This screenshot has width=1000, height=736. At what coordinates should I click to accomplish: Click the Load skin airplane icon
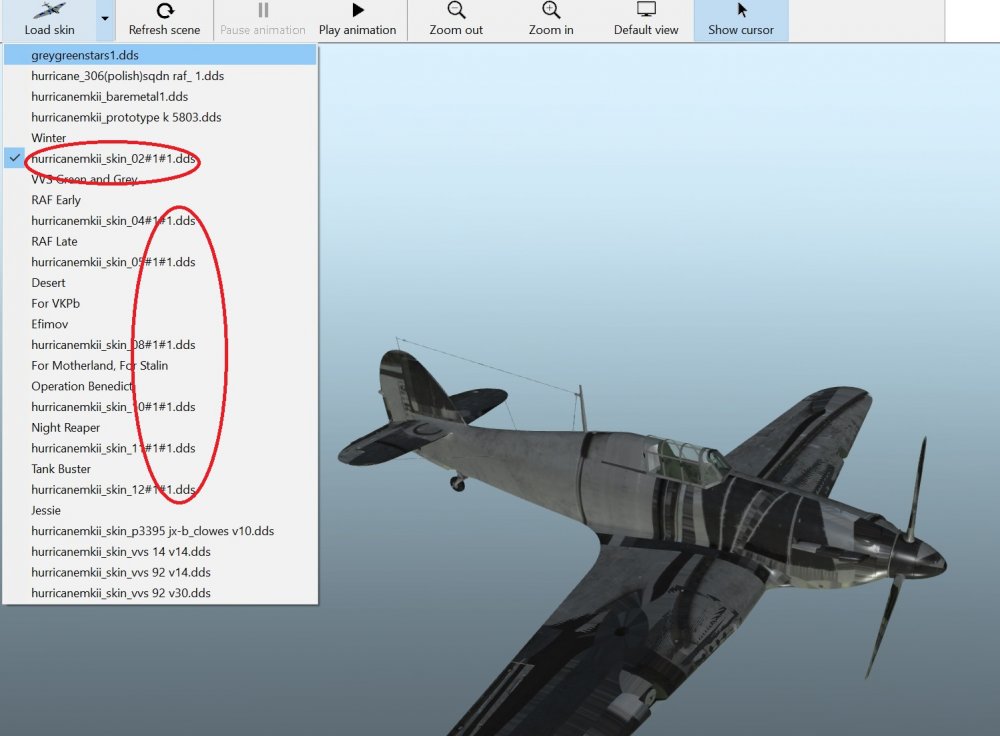(49, 10)
